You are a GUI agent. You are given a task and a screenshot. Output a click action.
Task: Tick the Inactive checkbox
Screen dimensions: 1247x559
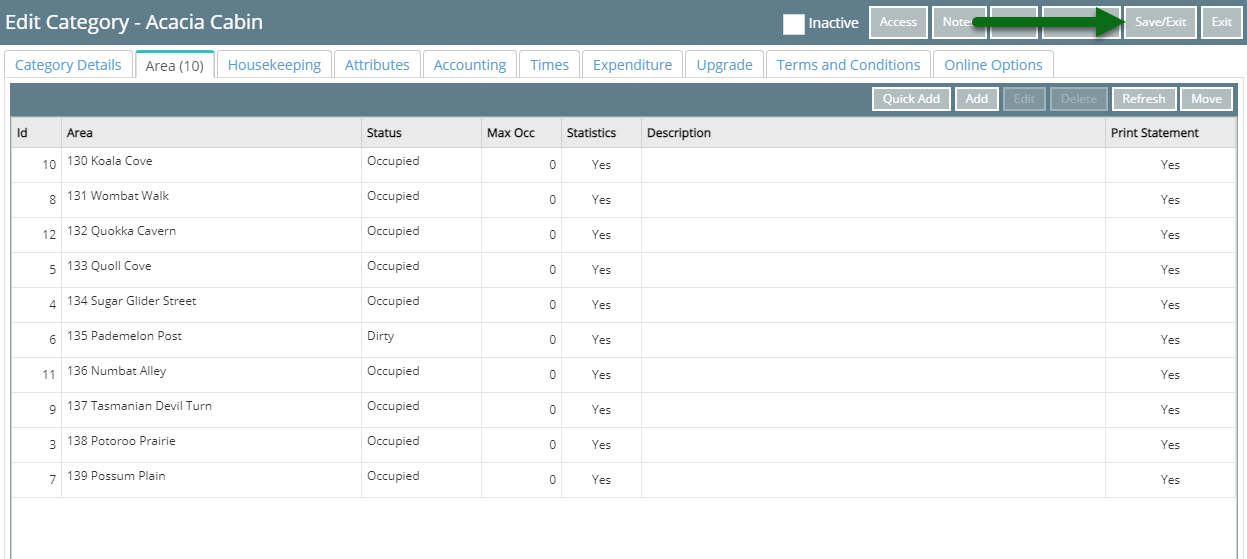tap(794, 24)
